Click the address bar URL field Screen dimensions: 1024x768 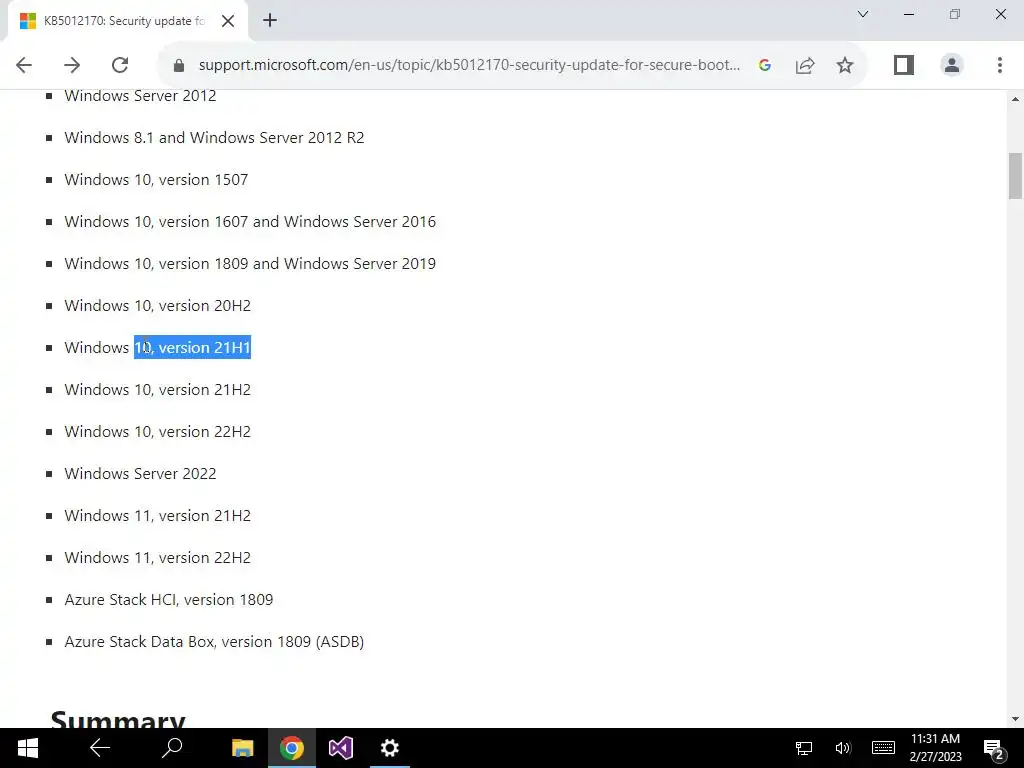coord(470,65)
